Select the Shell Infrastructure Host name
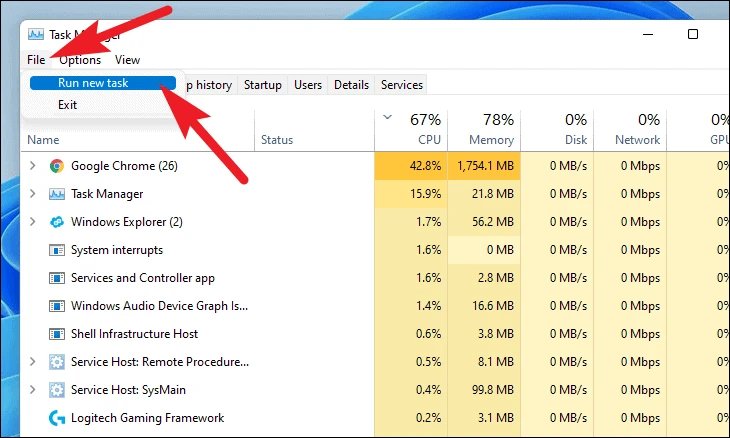 tap(135, 334)
